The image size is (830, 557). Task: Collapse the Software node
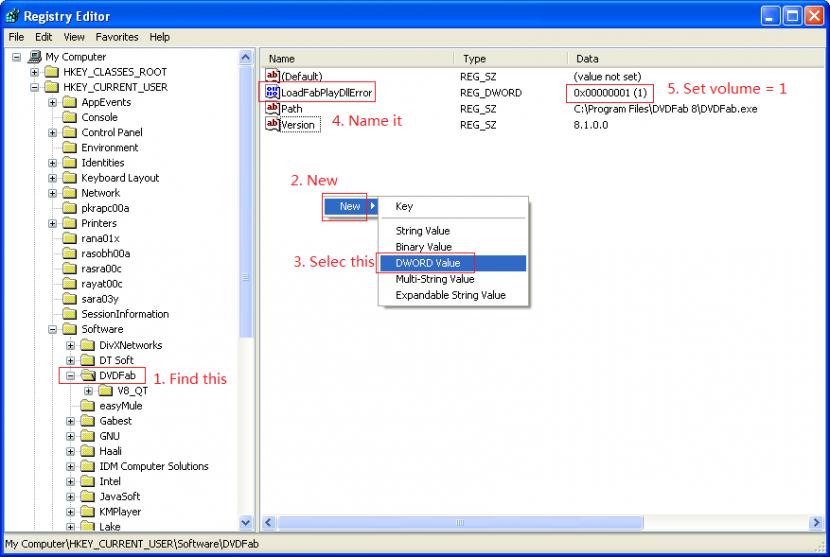pos(52,329)
